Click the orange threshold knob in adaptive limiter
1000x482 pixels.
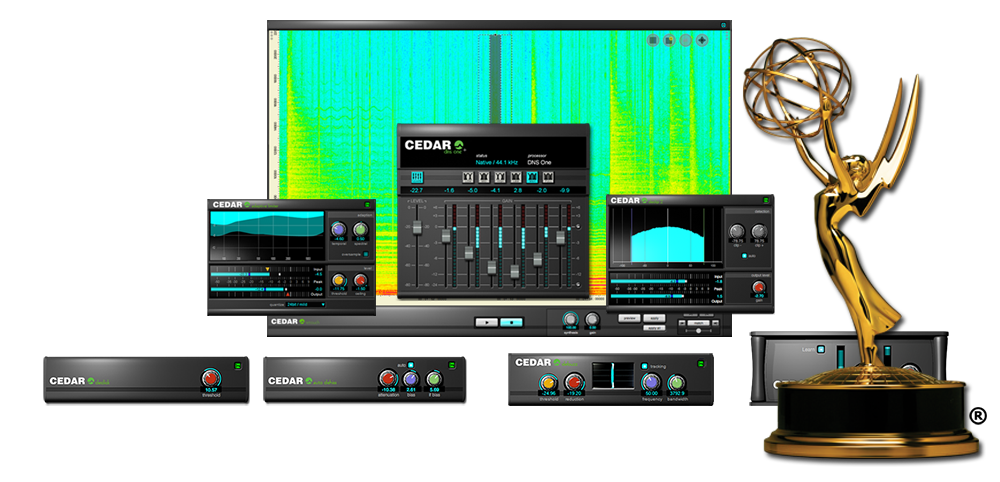tap(339, 281)
